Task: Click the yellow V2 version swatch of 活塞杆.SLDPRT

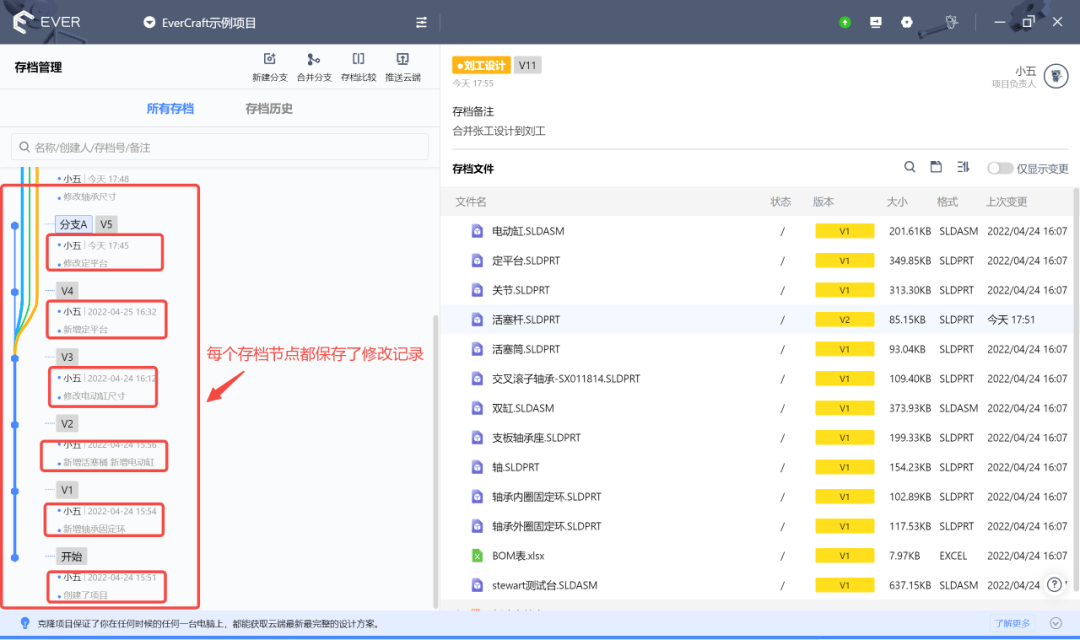Action: 844,320
